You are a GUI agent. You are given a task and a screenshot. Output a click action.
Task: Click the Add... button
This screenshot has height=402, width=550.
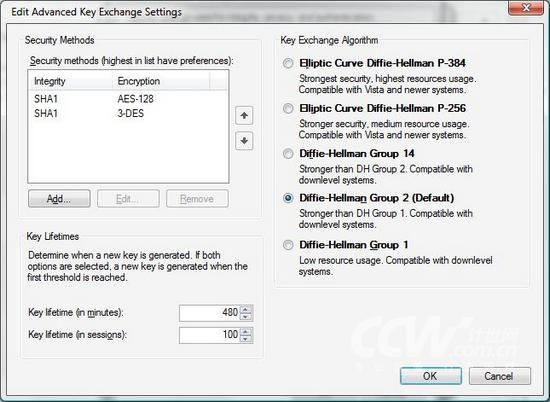[x=59, y=199]
